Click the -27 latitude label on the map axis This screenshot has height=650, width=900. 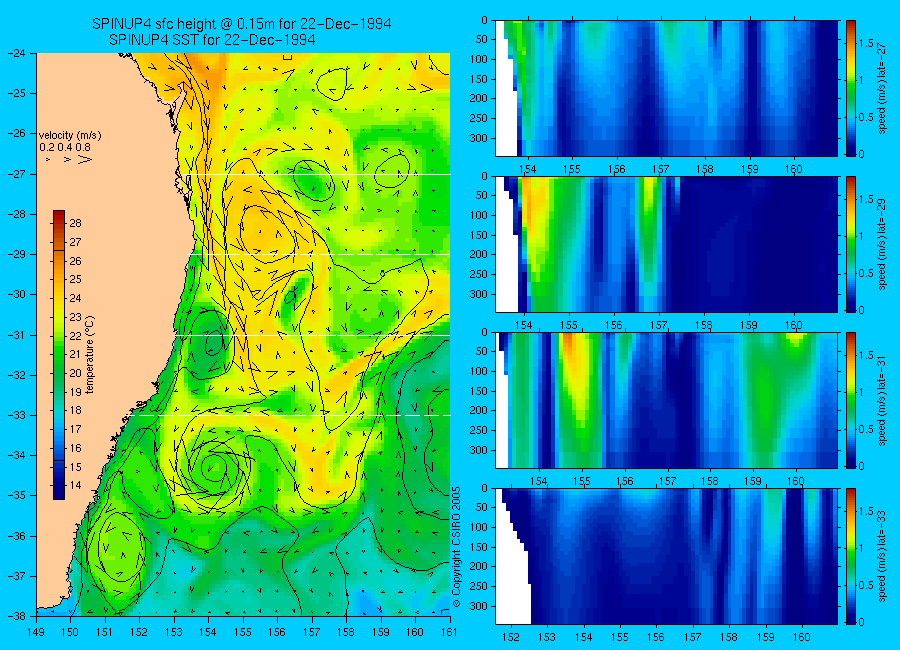(x=17, y=174)
